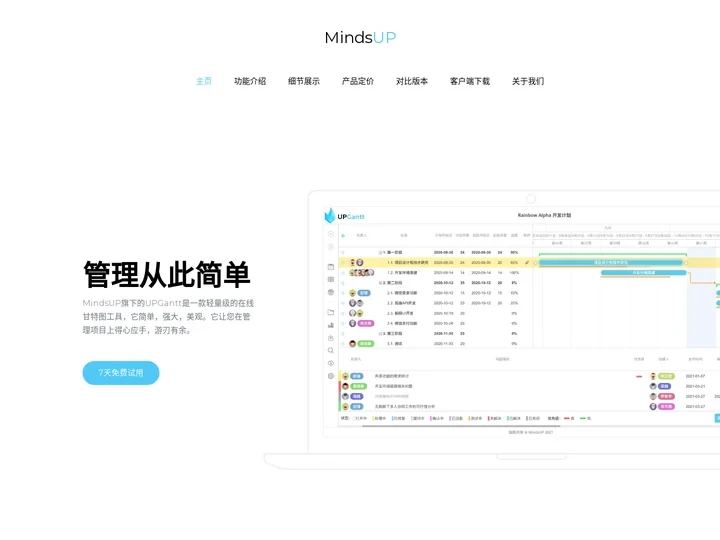Start the 7天免费试用 trial button

121,373
